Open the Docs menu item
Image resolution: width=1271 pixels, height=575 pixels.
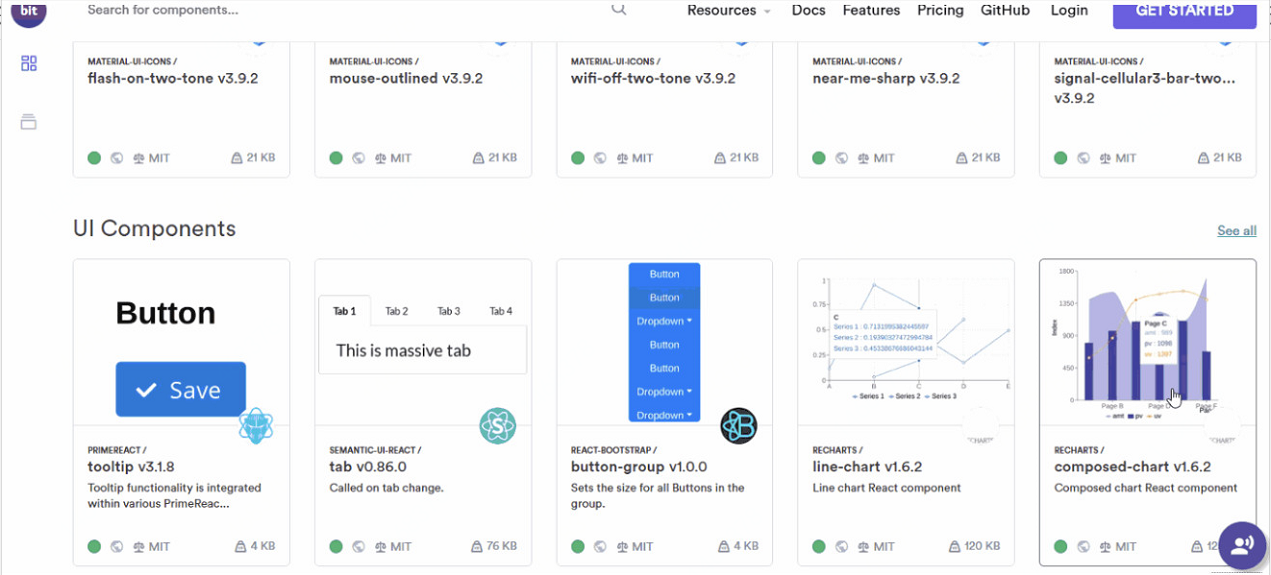tap(809, 10)
